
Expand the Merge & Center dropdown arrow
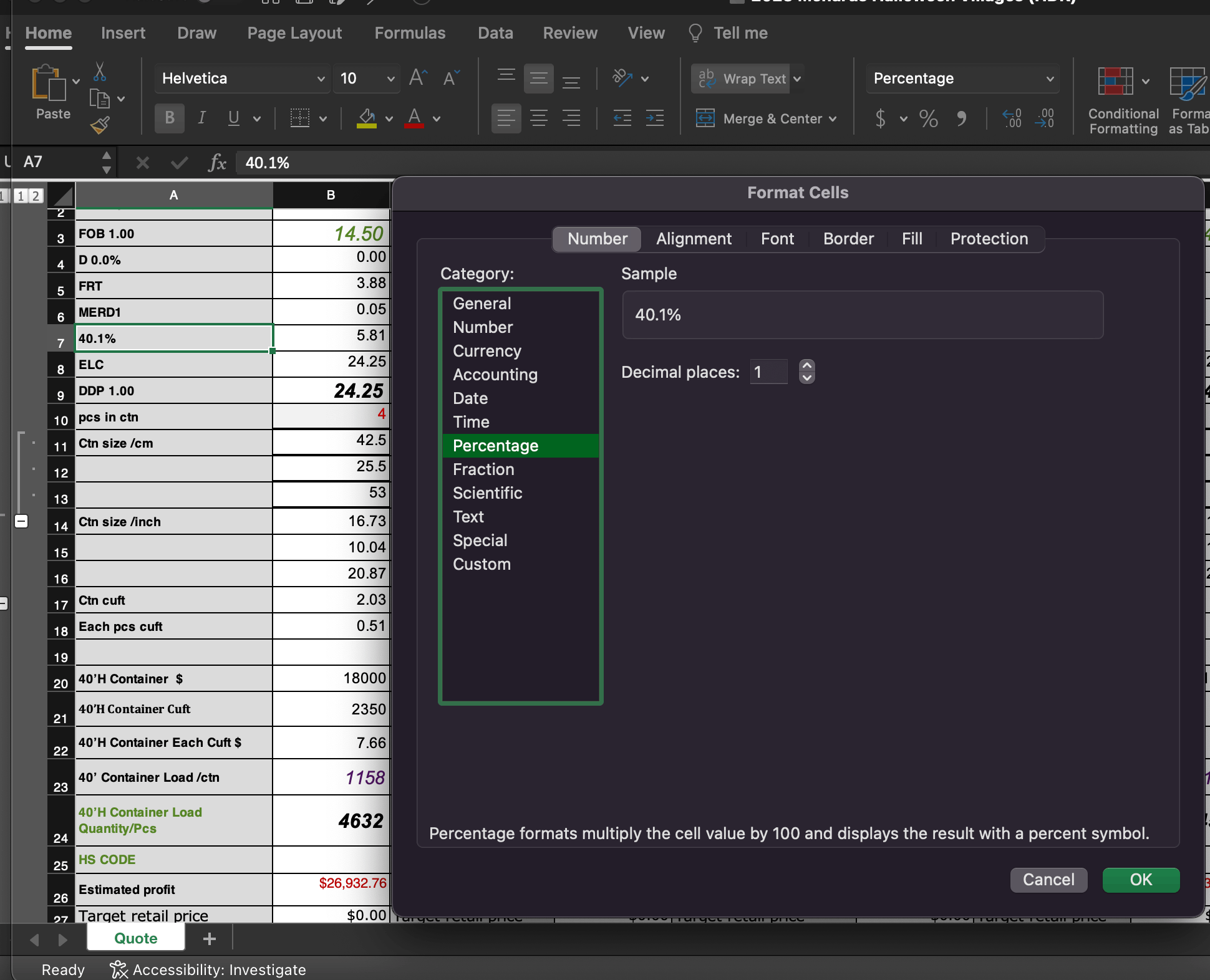(x=833, y=118)
